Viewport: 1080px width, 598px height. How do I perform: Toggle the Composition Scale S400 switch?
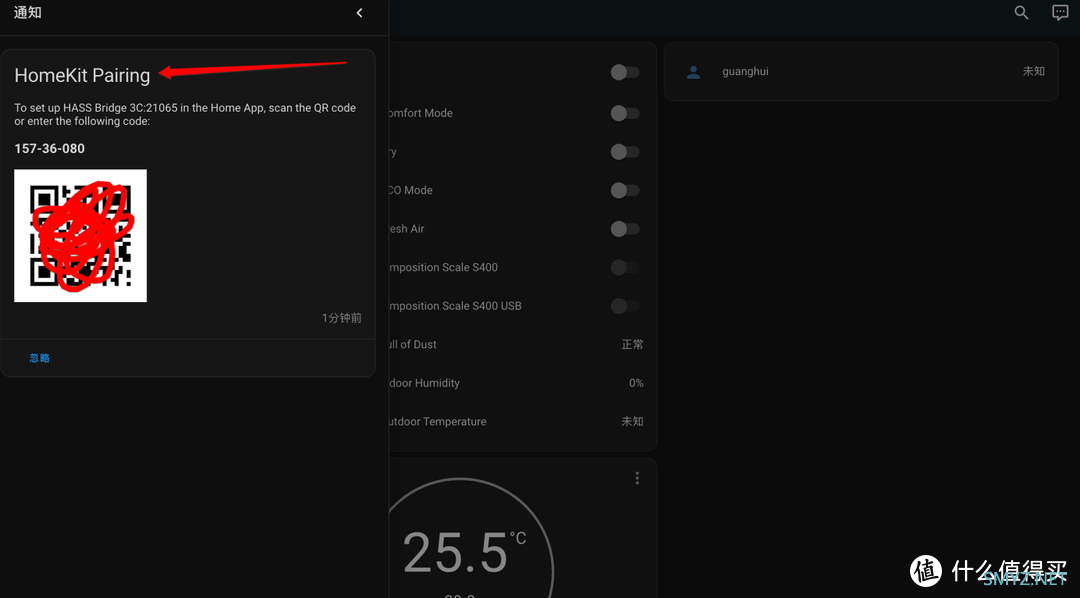[625, 267]
